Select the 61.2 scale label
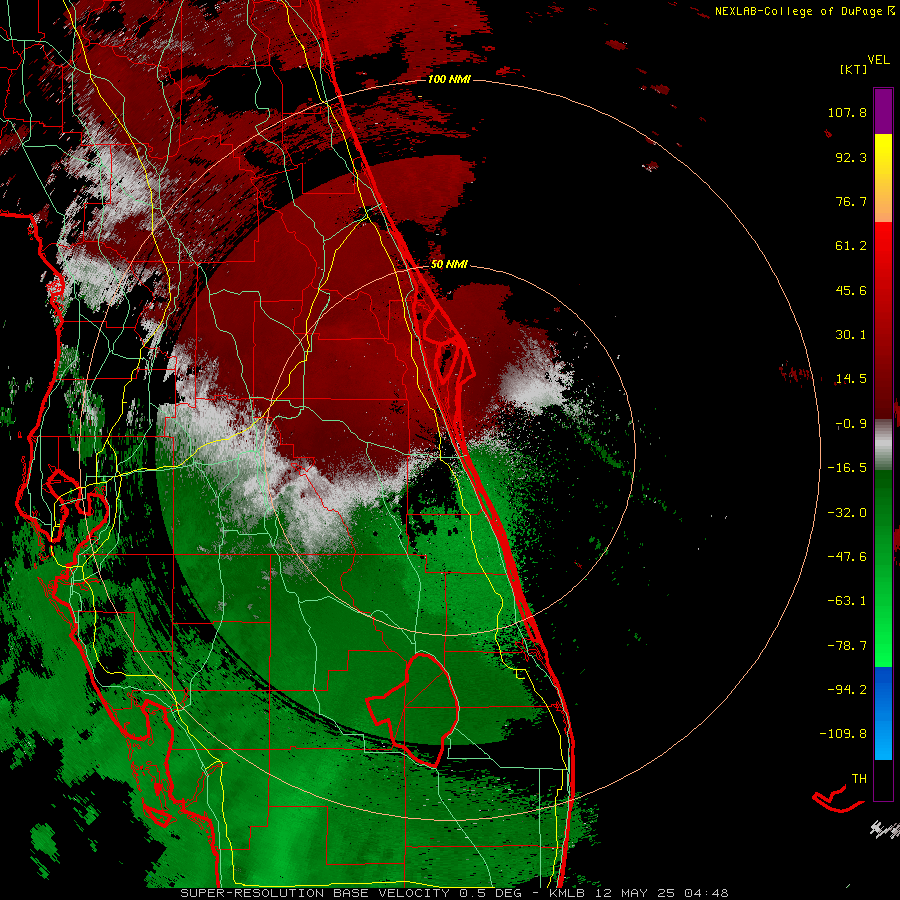 click(851, 246)
